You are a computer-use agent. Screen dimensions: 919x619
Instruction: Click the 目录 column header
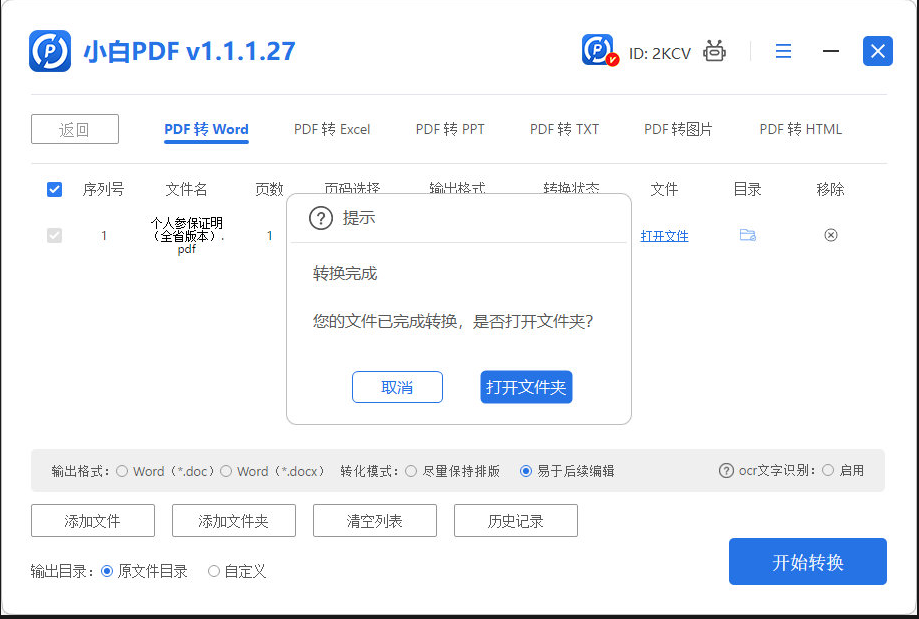pos(747,189)
